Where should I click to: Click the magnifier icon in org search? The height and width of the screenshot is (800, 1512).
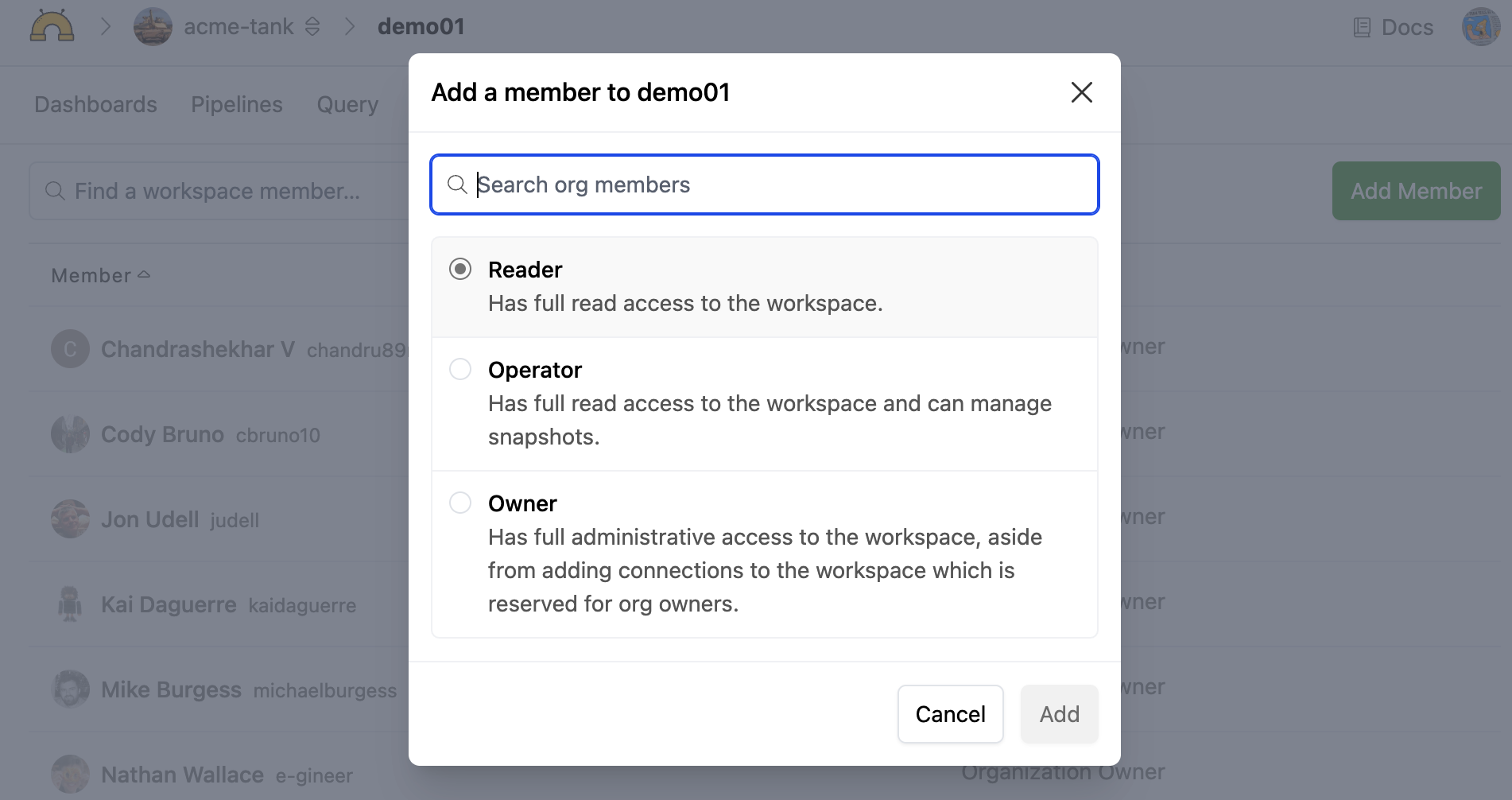tap(457, 184)
